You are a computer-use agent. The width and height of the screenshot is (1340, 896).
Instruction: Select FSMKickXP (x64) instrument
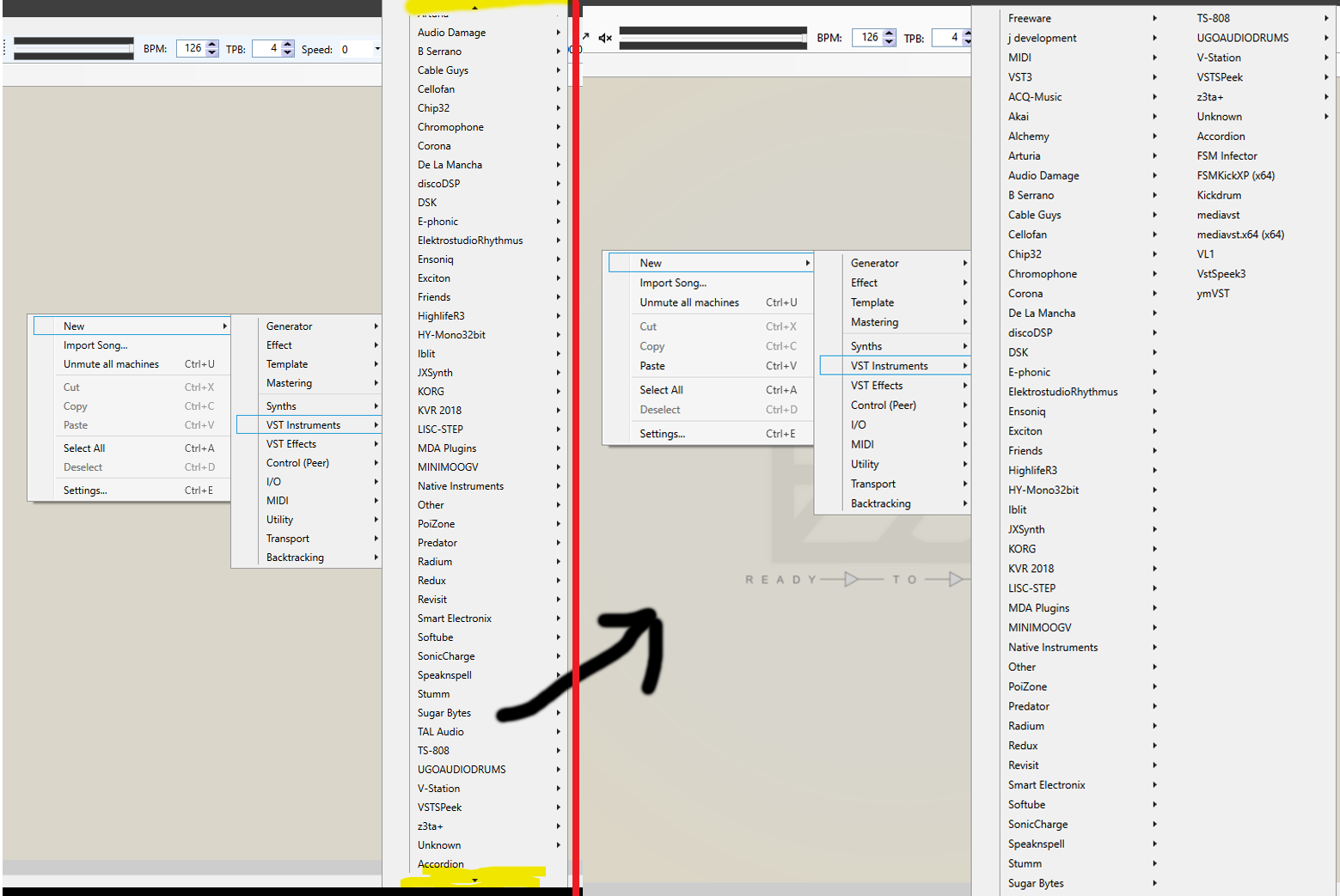pos(1235,175)
